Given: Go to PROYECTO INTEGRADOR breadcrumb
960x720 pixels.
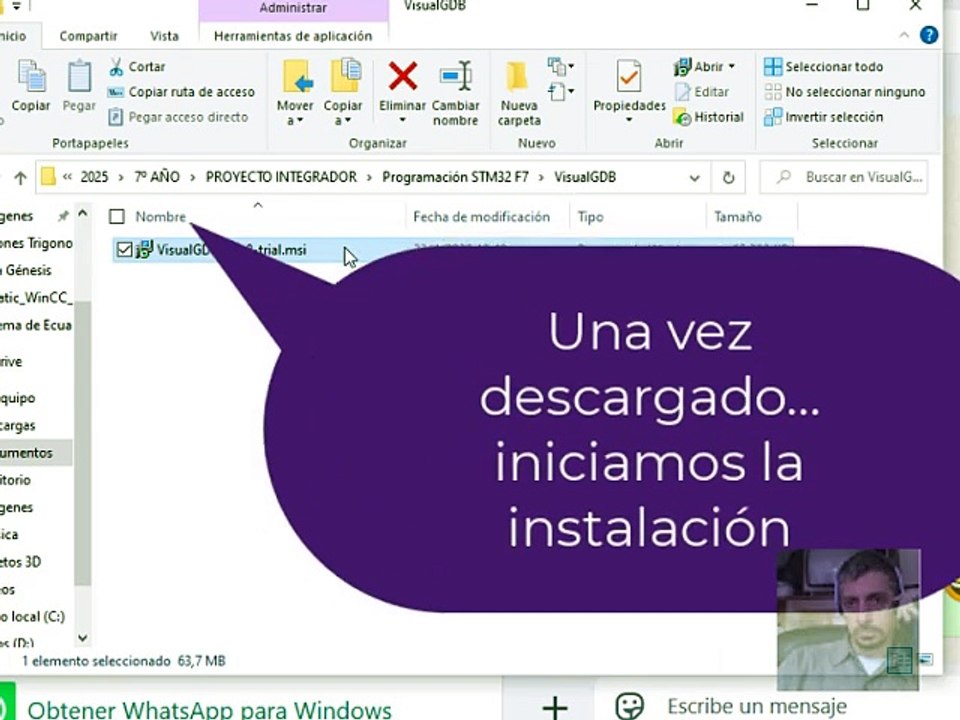Looking at the screenshot, I should click(x=281, y=177).
